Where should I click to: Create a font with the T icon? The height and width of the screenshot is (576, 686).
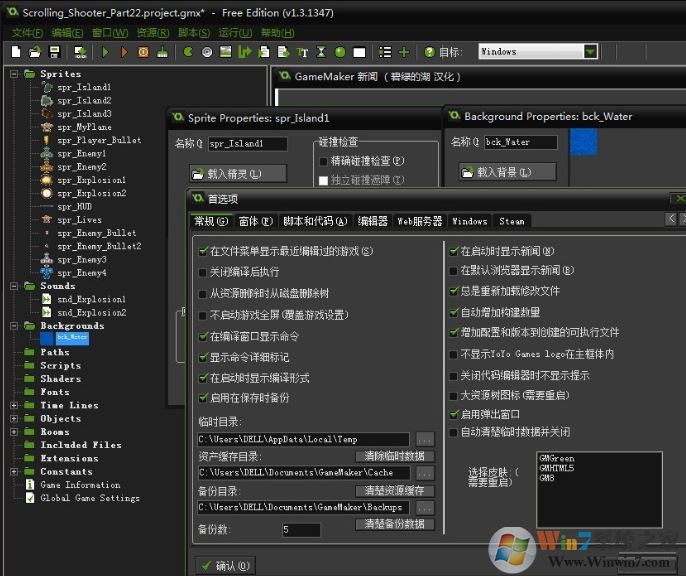point(302,52)
